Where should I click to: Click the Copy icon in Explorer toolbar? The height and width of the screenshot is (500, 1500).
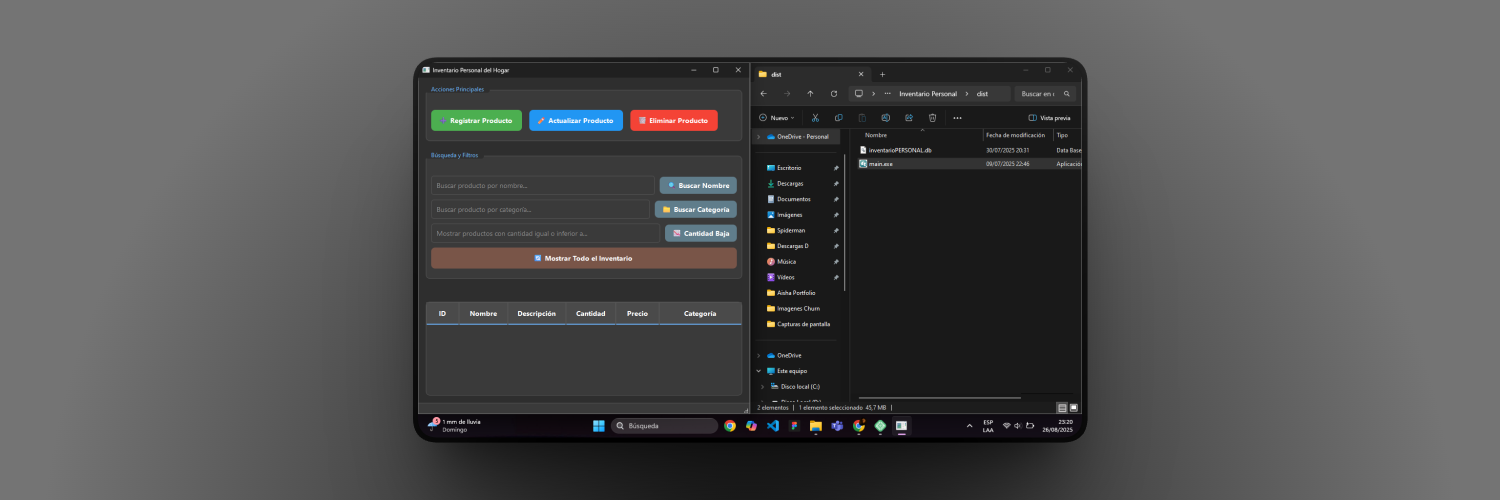(838, 118)
